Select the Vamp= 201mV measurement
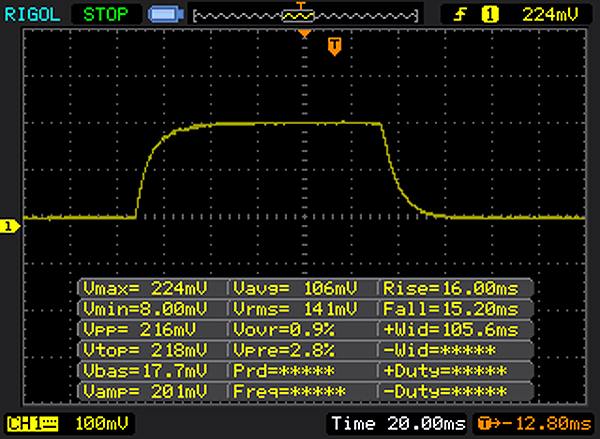Screen dimensions: 600x439 pyautogui.click(x=151, y=391)
